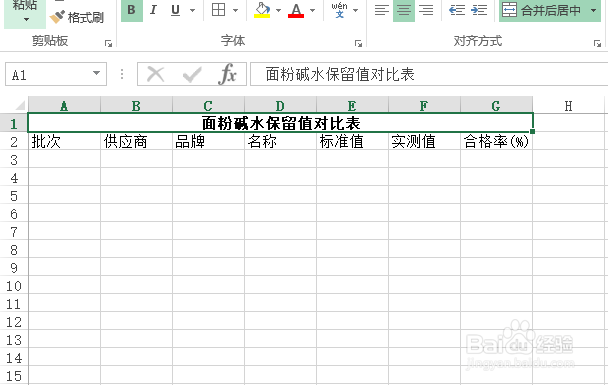Open underline style dropdown arrow
This screenshot has height=385, width=608.
(x=192, y=10)
